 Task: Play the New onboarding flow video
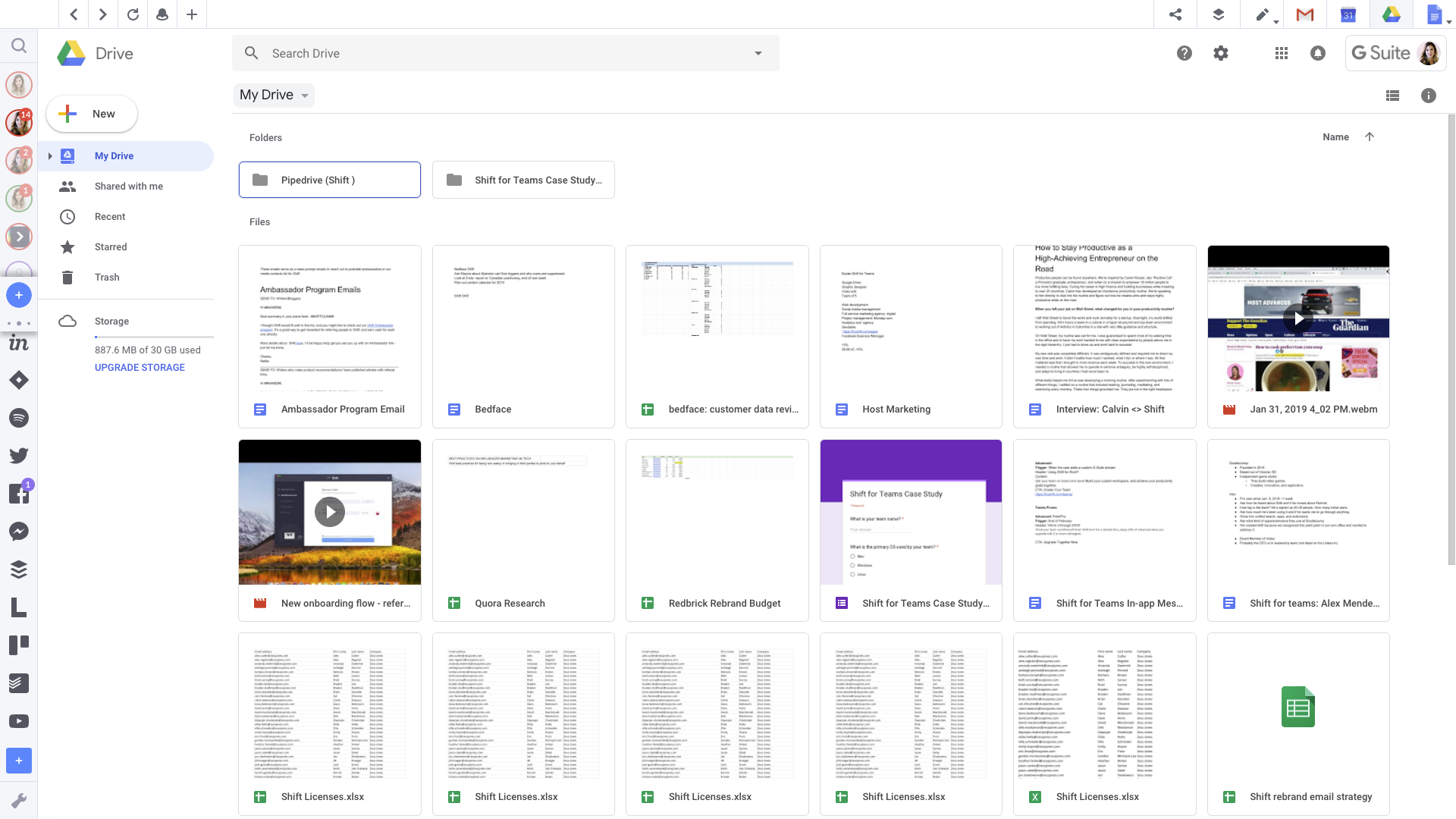click(330, 512)
